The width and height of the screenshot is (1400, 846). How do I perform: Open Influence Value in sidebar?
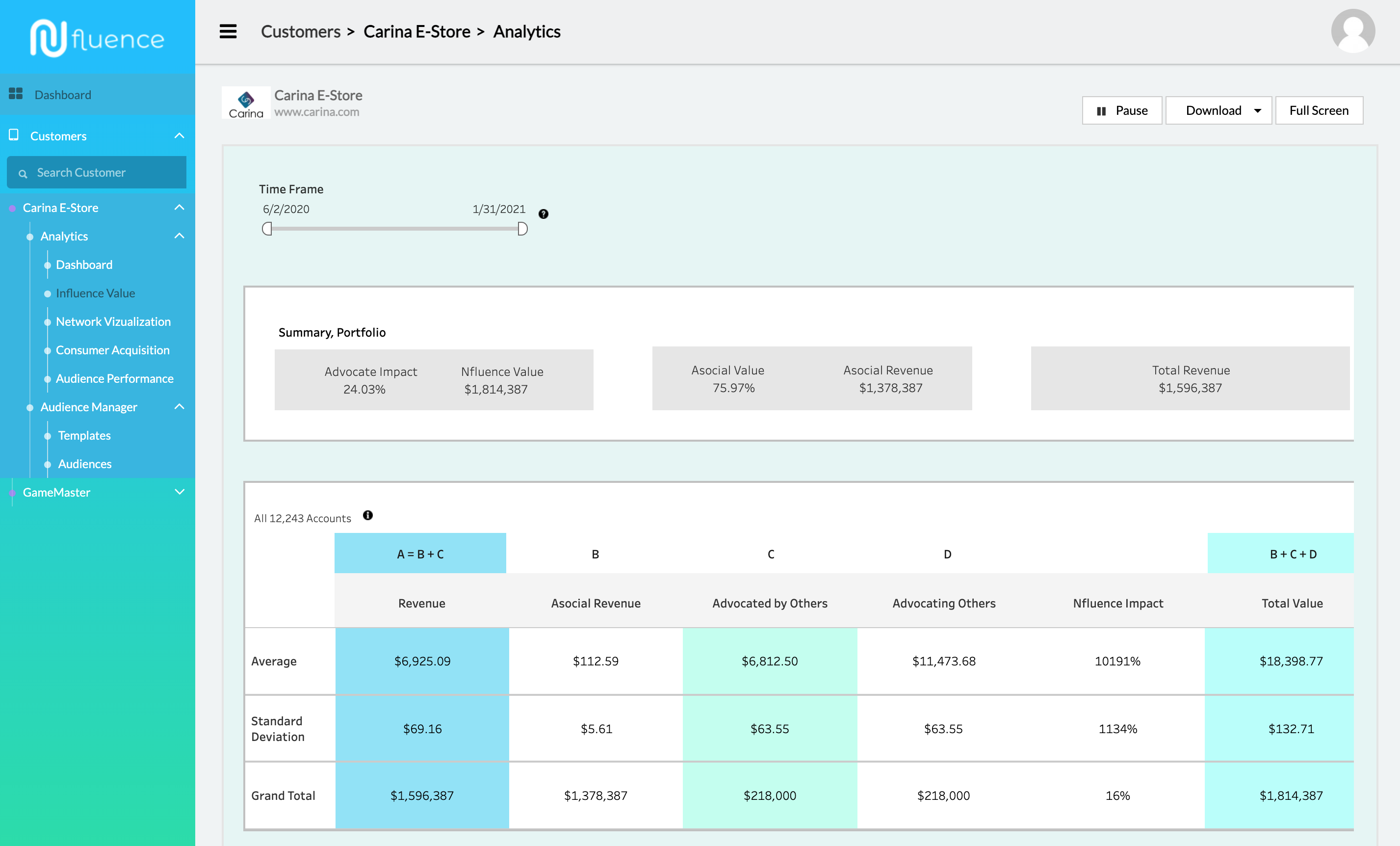click(95, 293)
